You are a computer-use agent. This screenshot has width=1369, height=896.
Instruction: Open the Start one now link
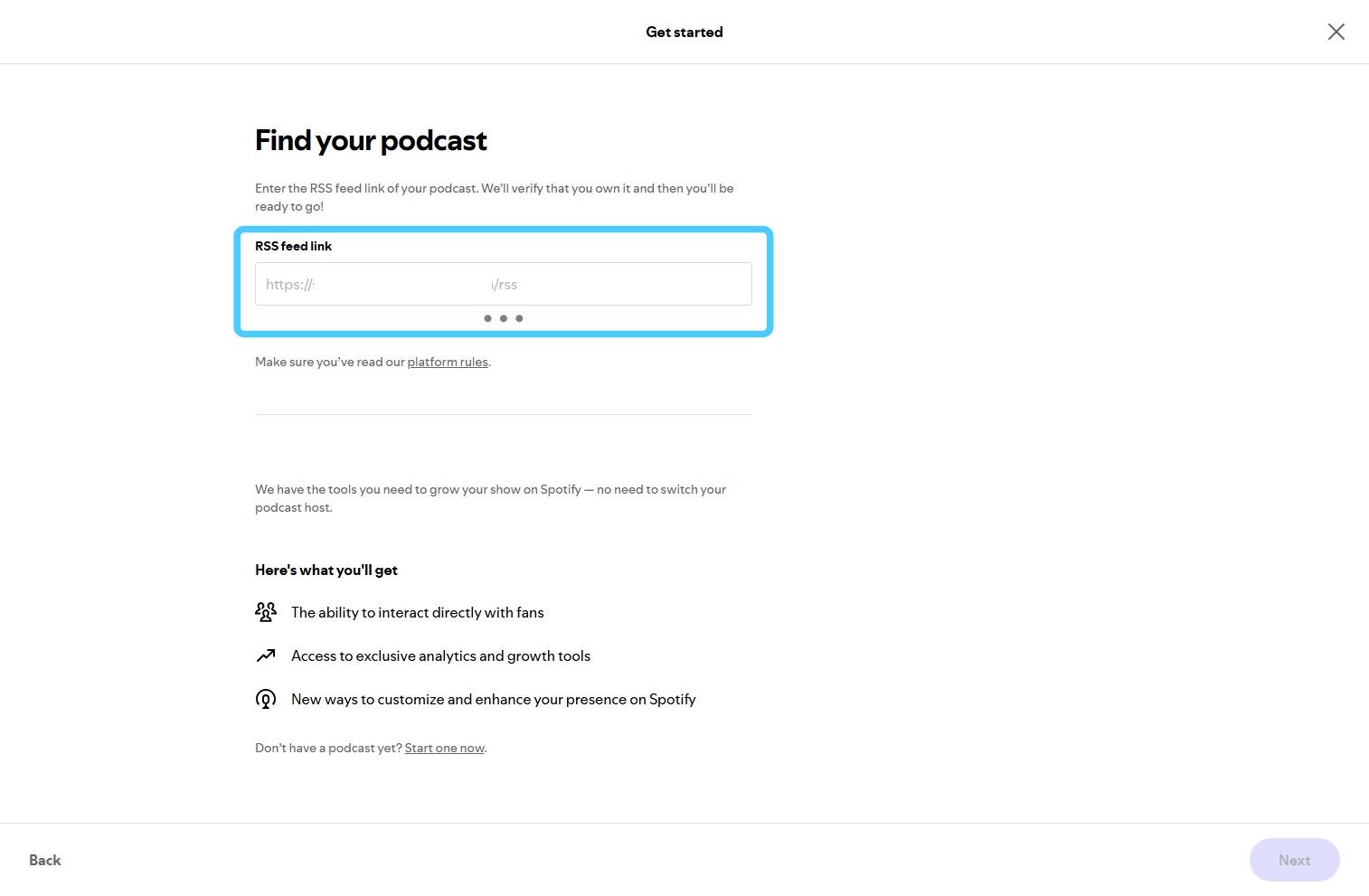click(444, 748)
